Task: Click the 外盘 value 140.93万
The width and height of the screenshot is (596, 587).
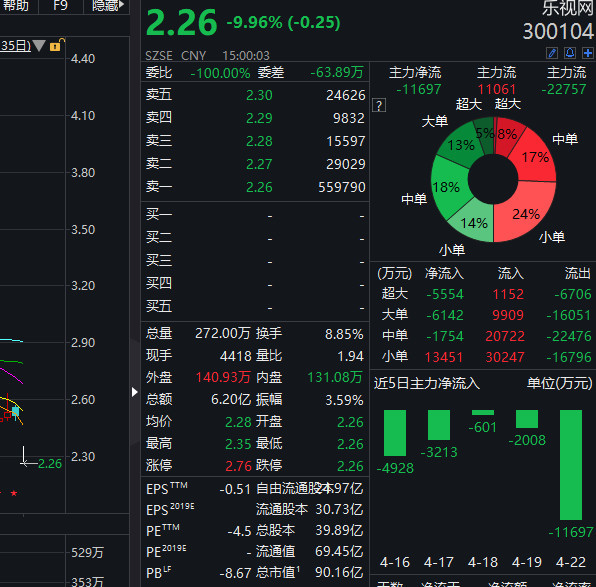Action: click(223, 377)
